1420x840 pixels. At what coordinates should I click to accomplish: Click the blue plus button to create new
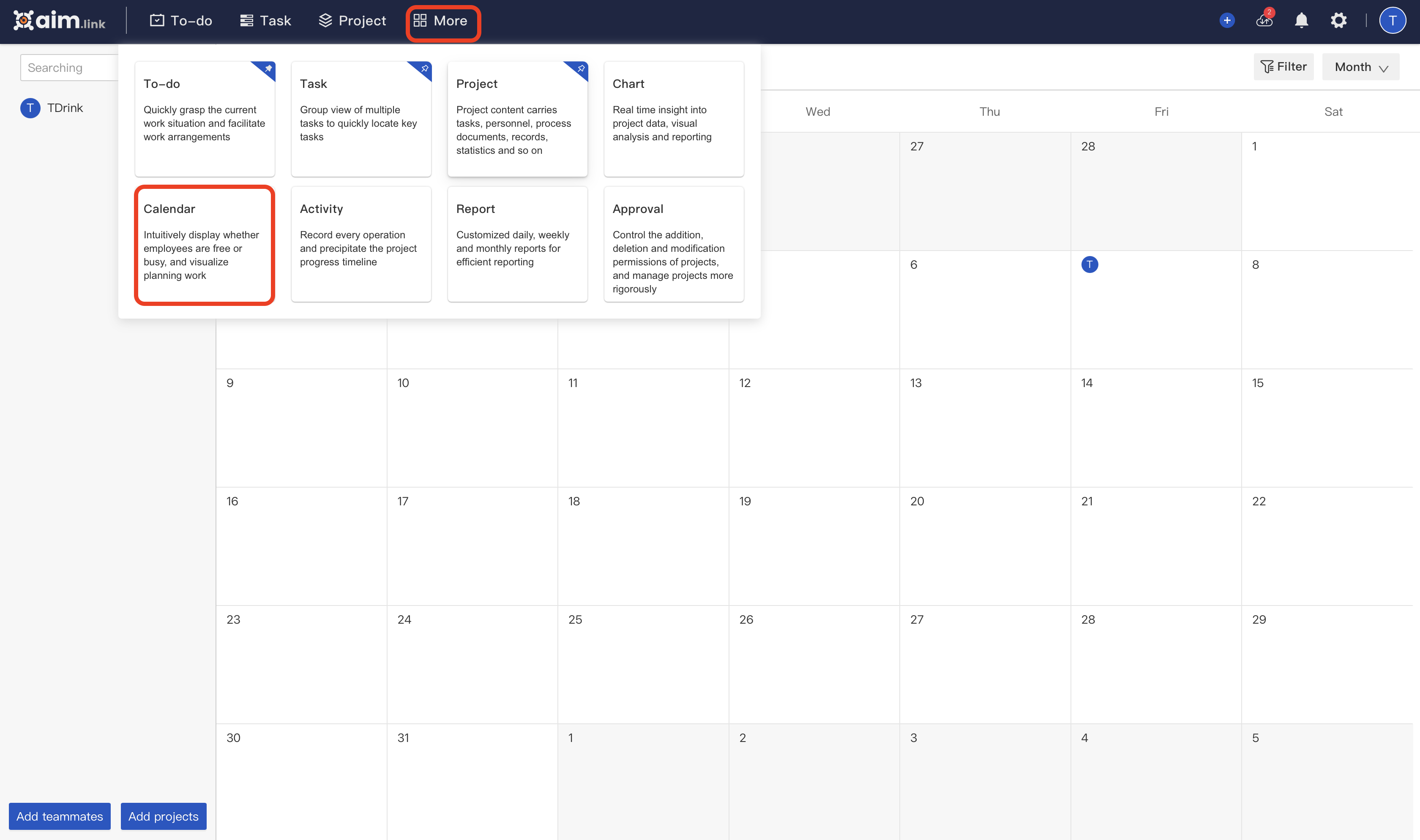[x=1226, y=20]
